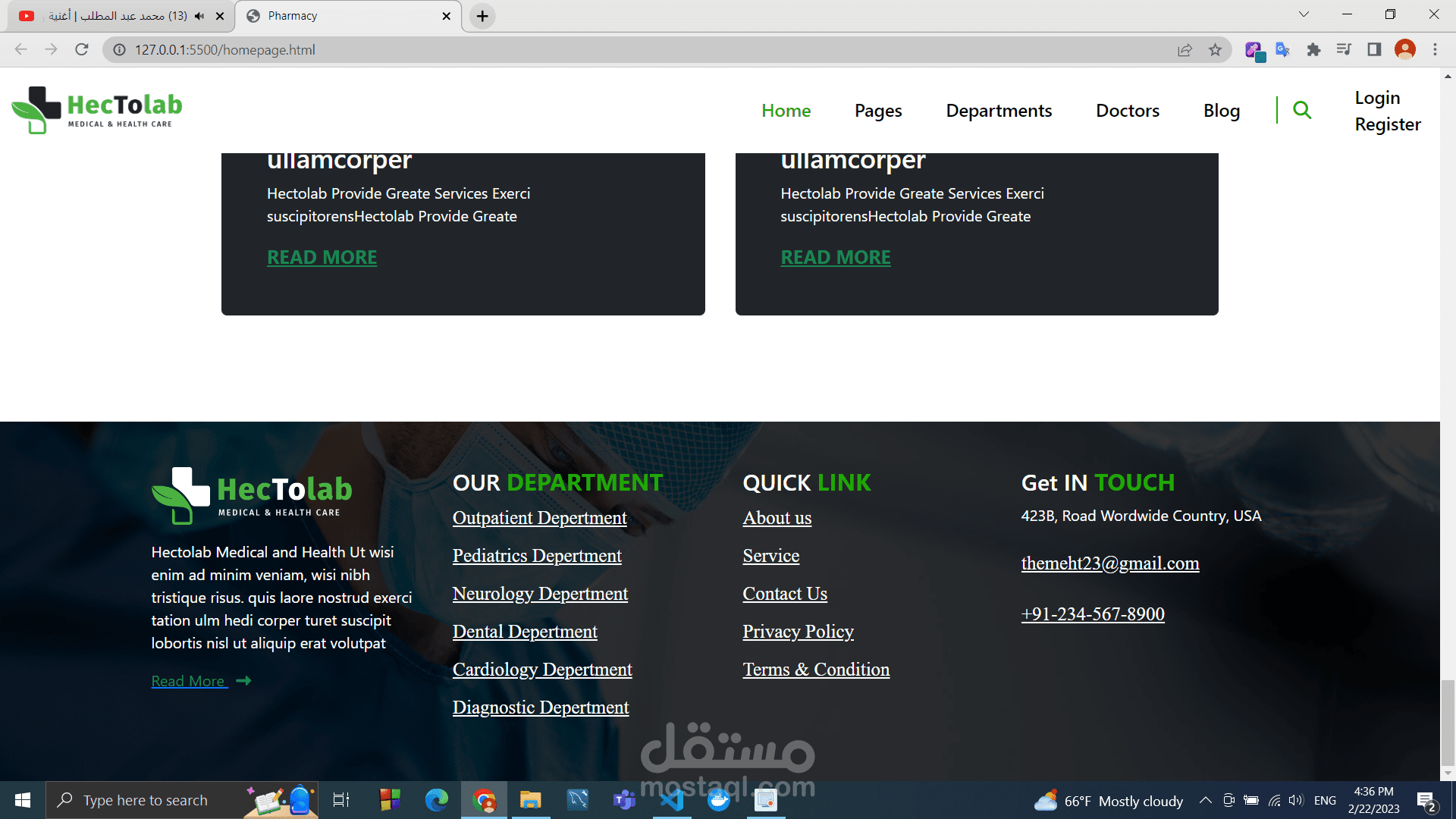The height and width of the screenshot is (819, 1456).
Task: Open the Cardiology Depertment footer link
Action: 542,670
